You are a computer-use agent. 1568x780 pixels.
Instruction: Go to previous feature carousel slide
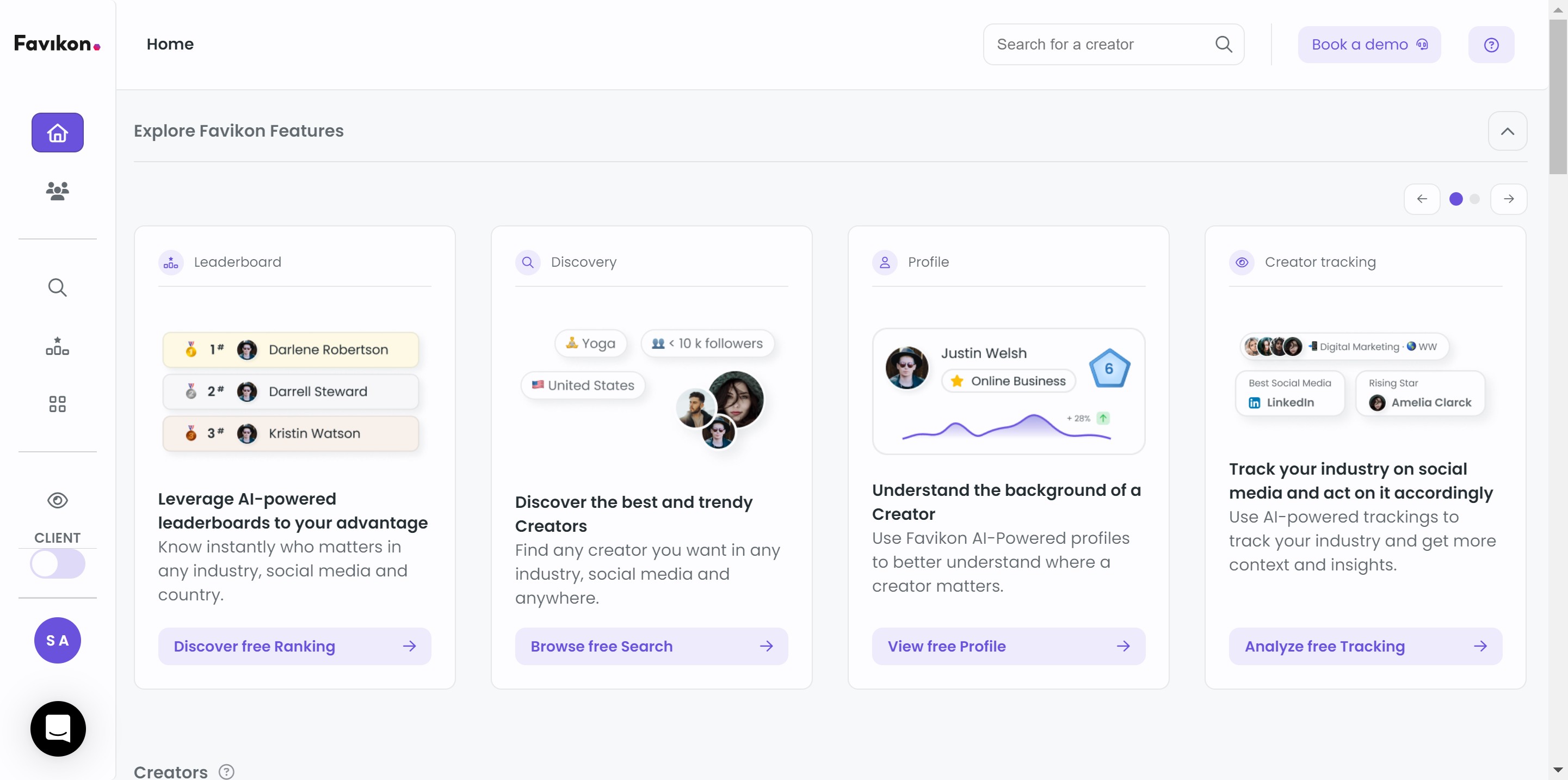1421,199
